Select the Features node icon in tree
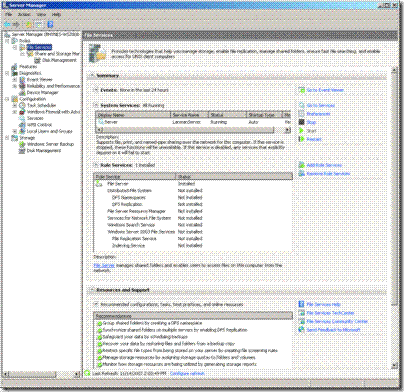404x392 pixels. pos(14,67)
